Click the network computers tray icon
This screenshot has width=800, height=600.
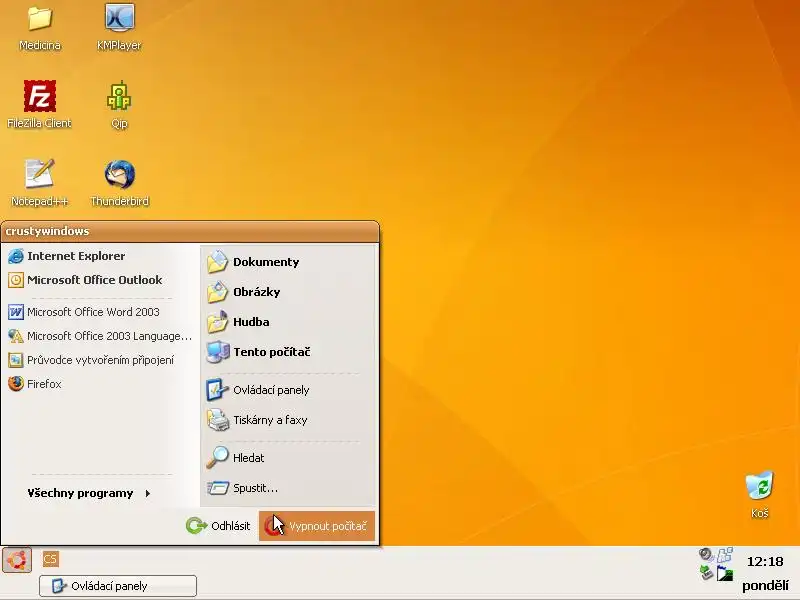725,555
